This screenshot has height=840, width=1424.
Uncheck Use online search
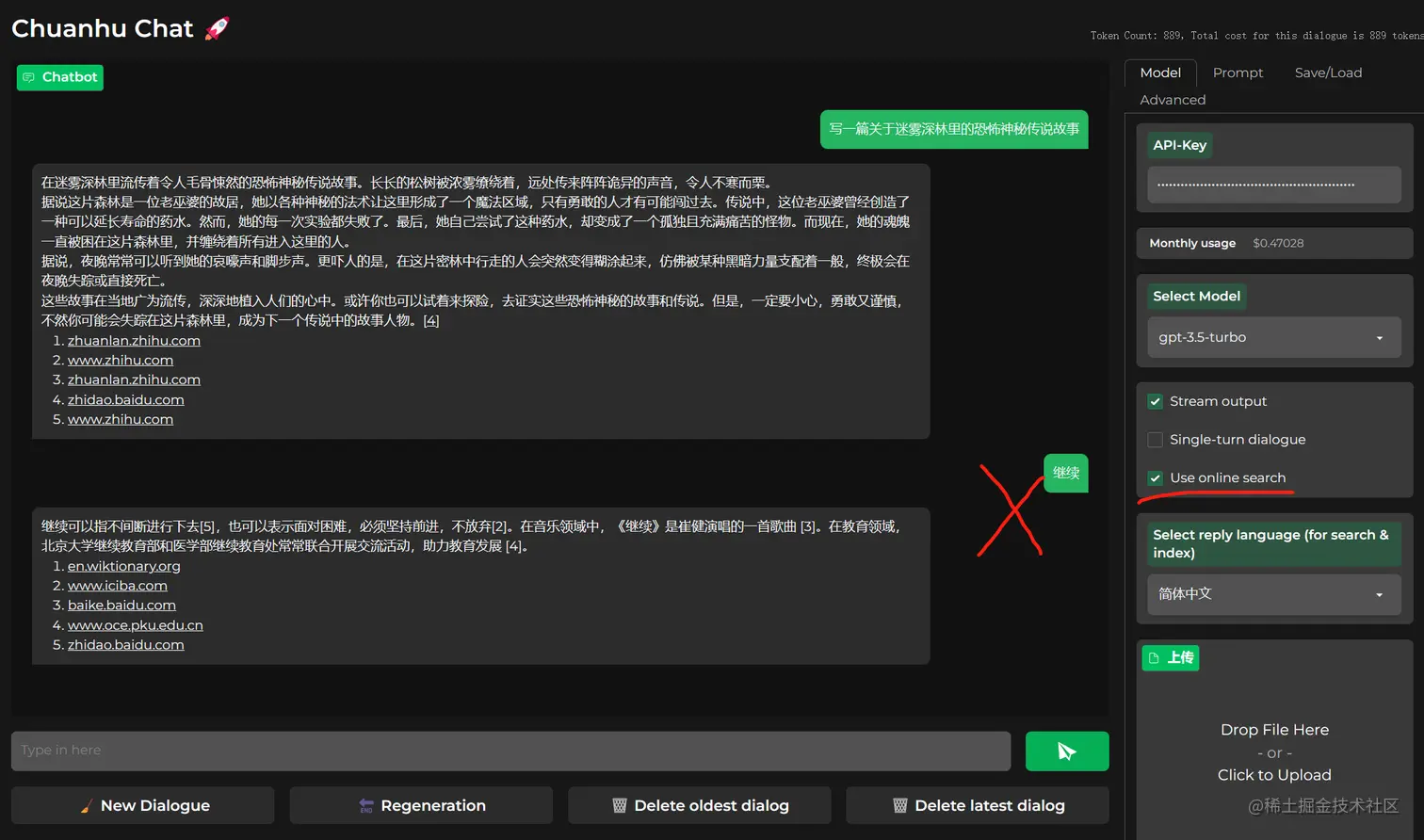pos(1156,478)
